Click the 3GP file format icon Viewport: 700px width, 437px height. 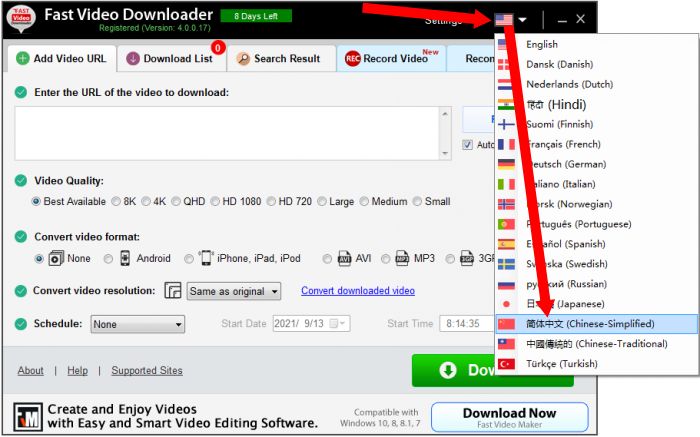click(x=467, y=258)
